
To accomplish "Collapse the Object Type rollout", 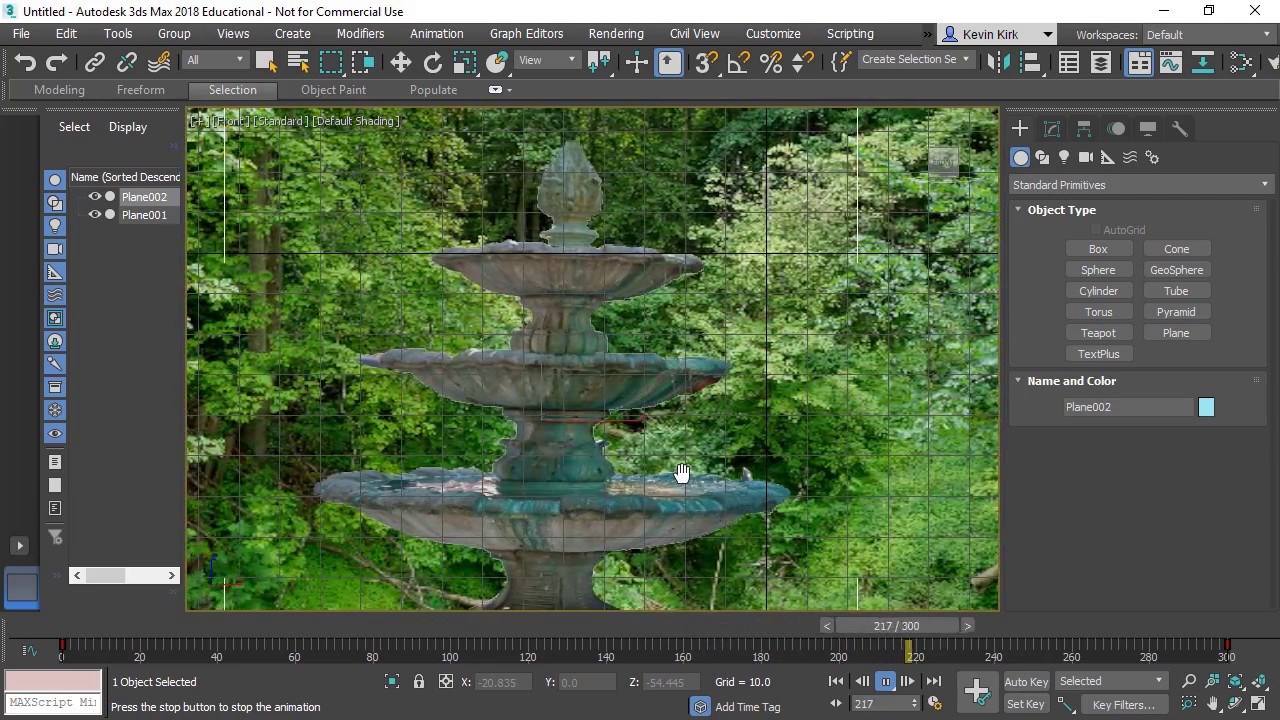I will 1018,210.
